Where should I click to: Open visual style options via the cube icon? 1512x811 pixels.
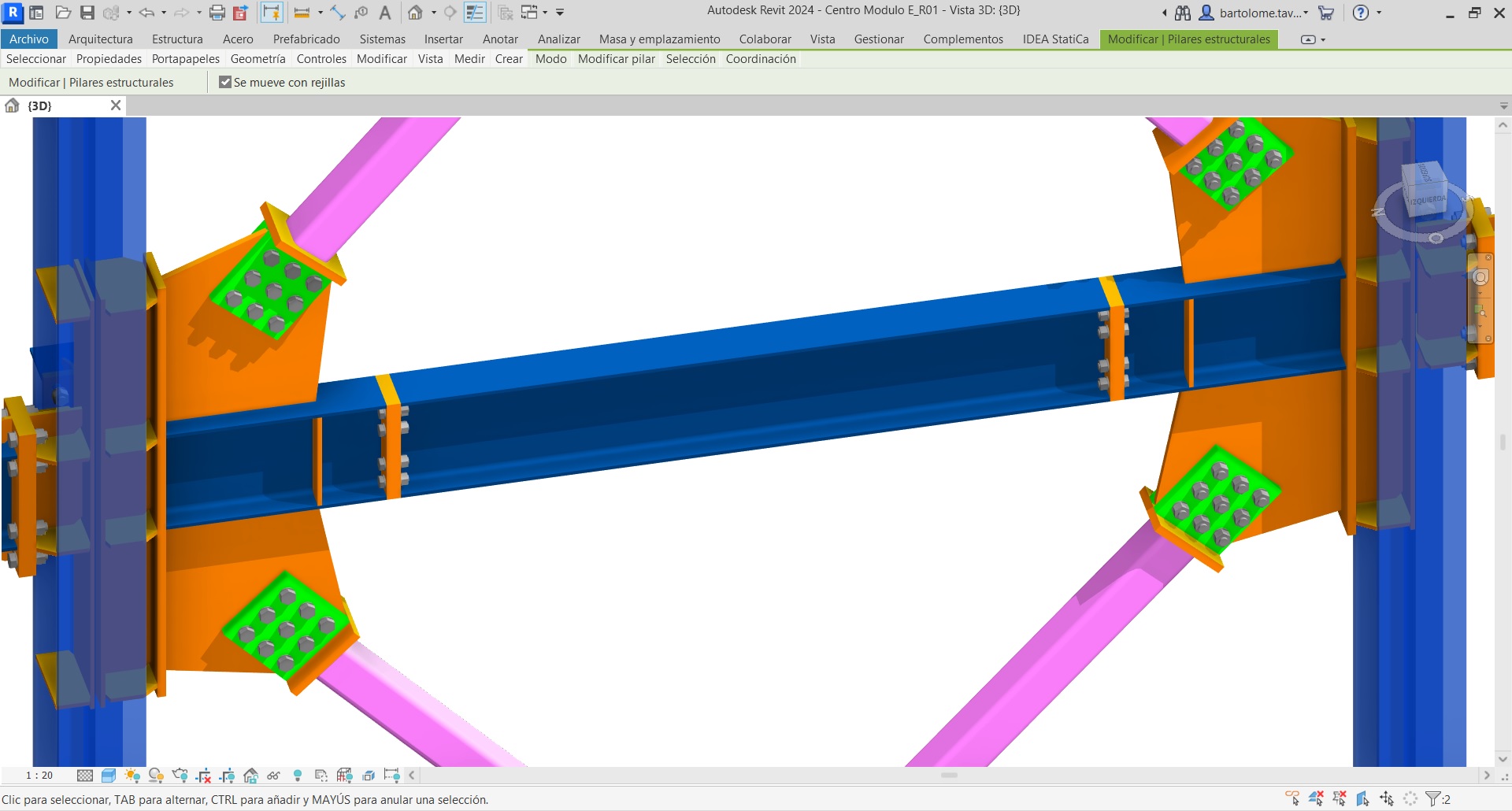(108, 776)
